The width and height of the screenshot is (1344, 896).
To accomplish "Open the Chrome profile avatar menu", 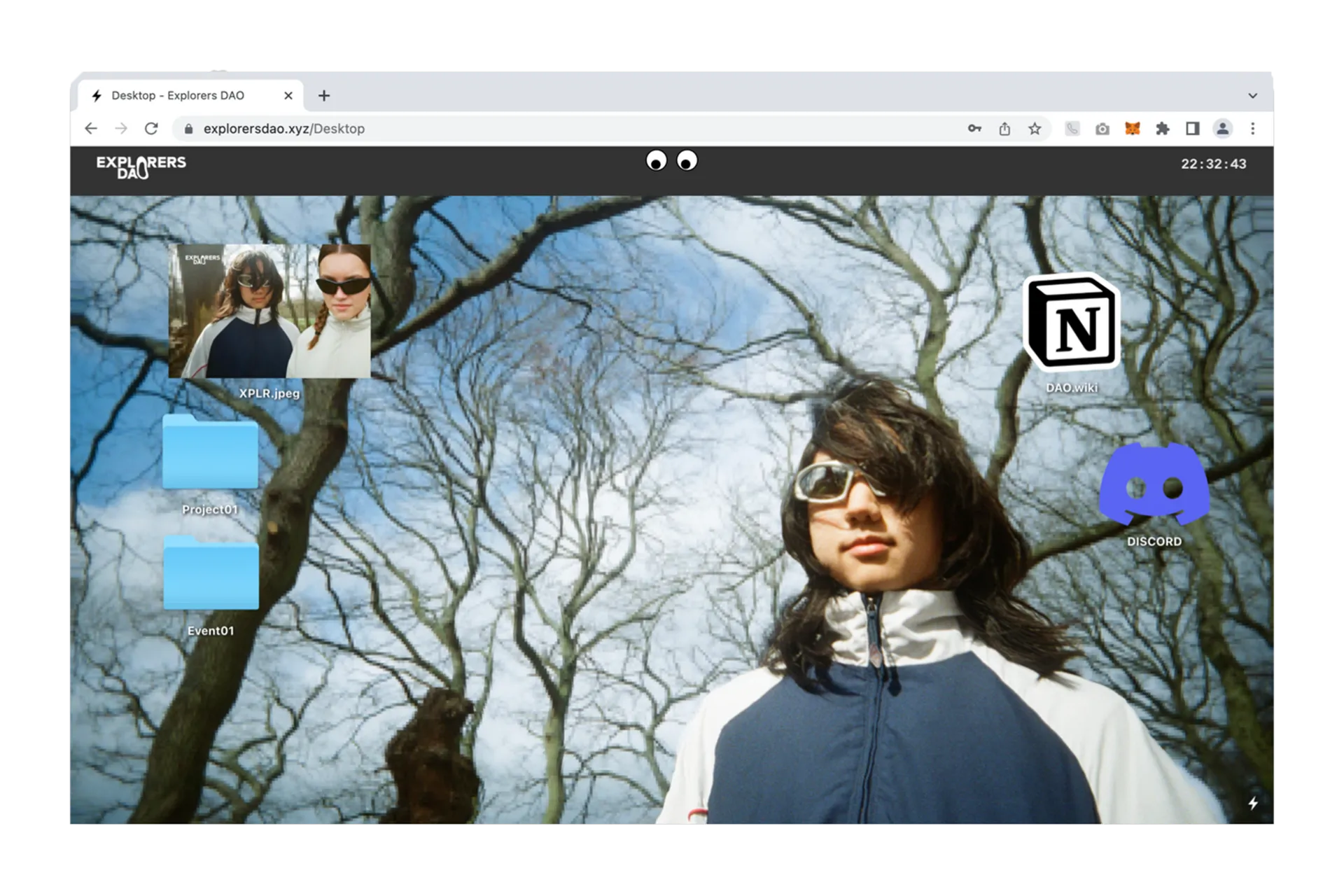I will click(1222, 129).
